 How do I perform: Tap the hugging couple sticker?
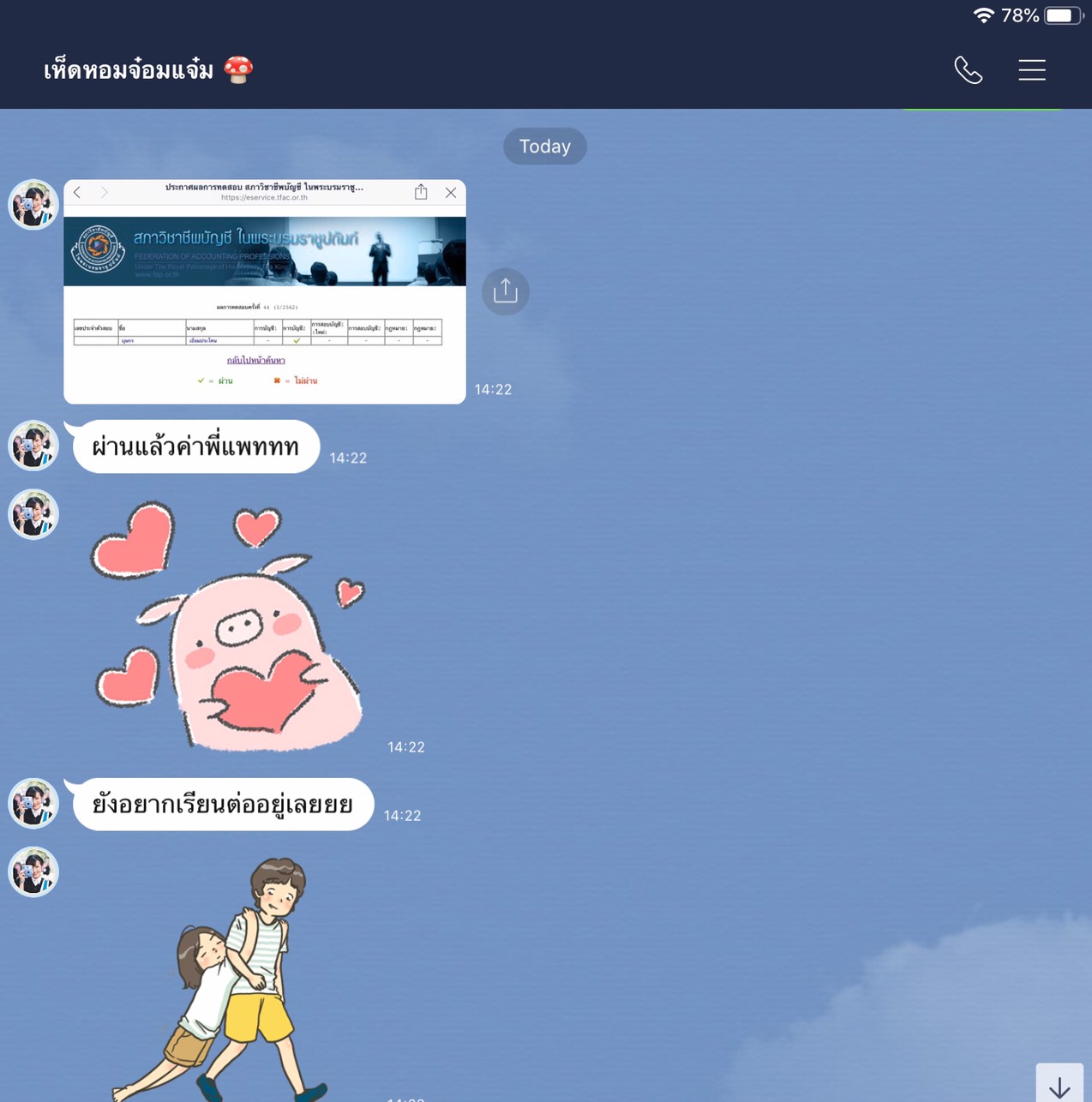pos(231,977)
